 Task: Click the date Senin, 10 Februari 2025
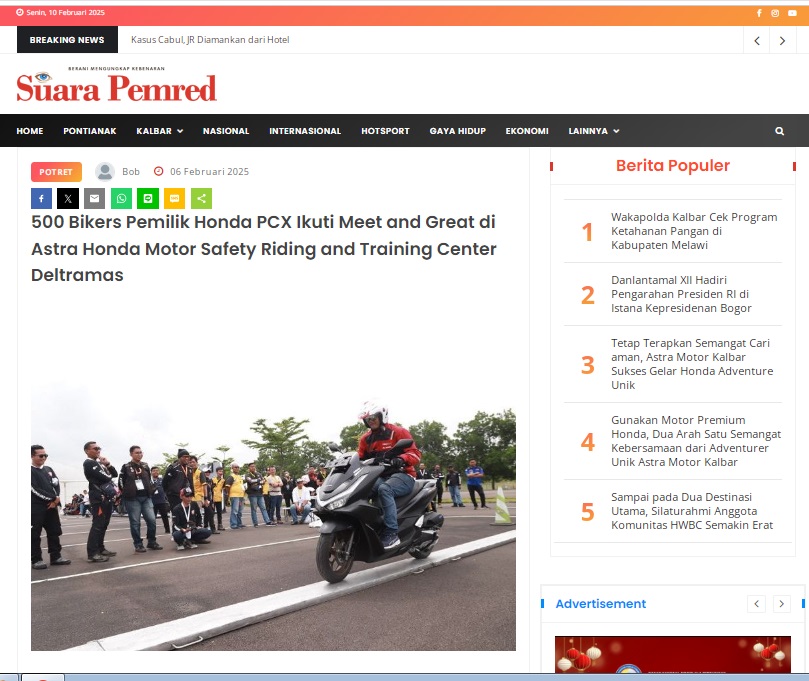coord(66,12)
